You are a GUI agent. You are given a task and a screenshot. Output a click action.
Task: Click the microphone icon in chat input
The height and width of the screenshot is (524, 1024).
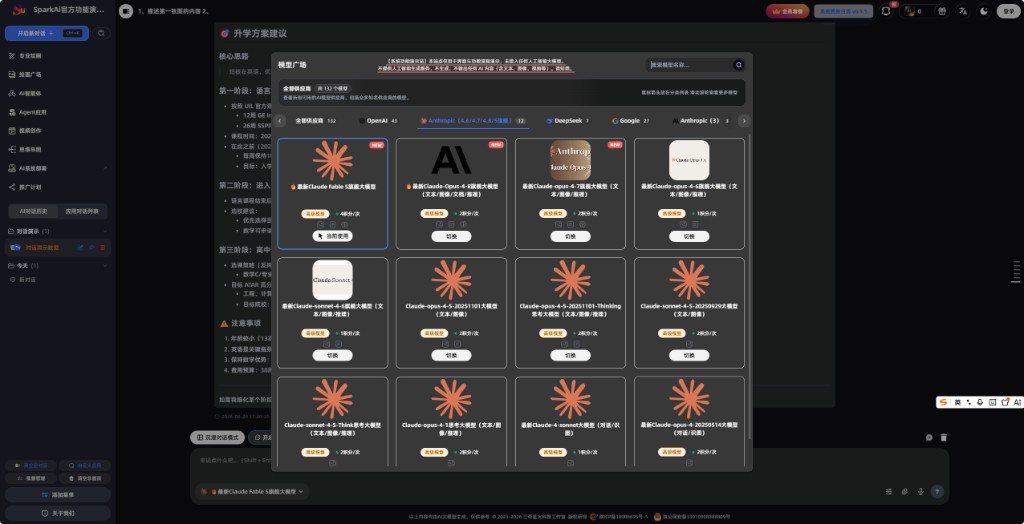coord(921,491)
